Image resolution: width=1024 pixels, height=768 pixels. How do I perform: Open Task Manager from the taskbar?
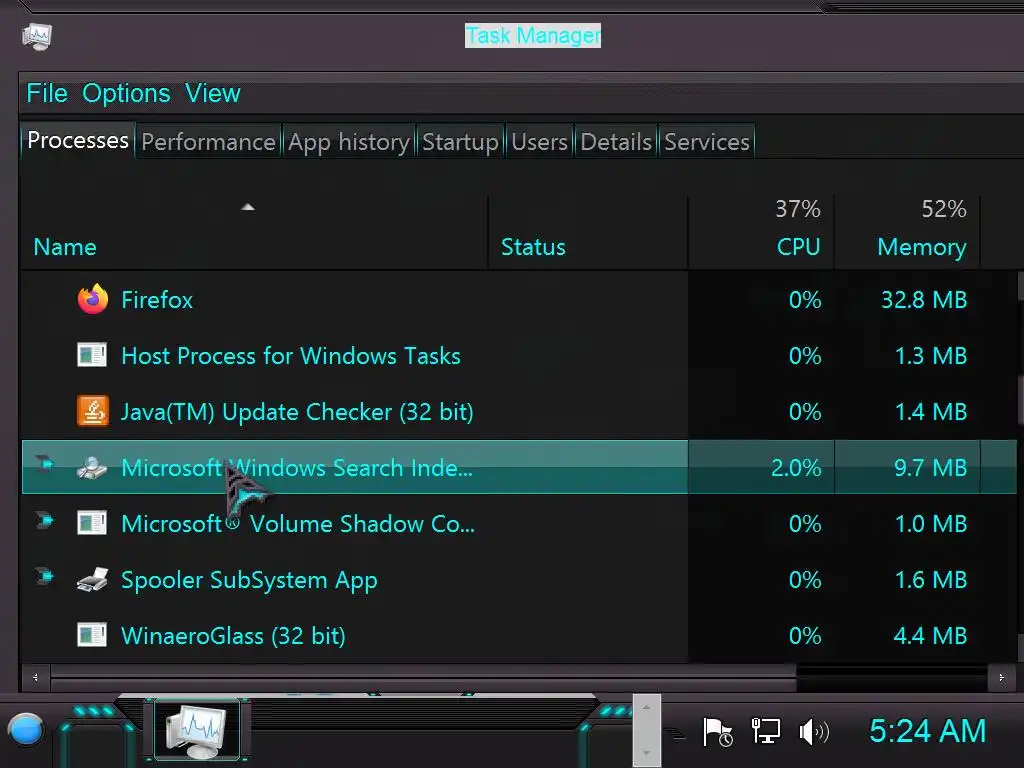coord(197,729)
